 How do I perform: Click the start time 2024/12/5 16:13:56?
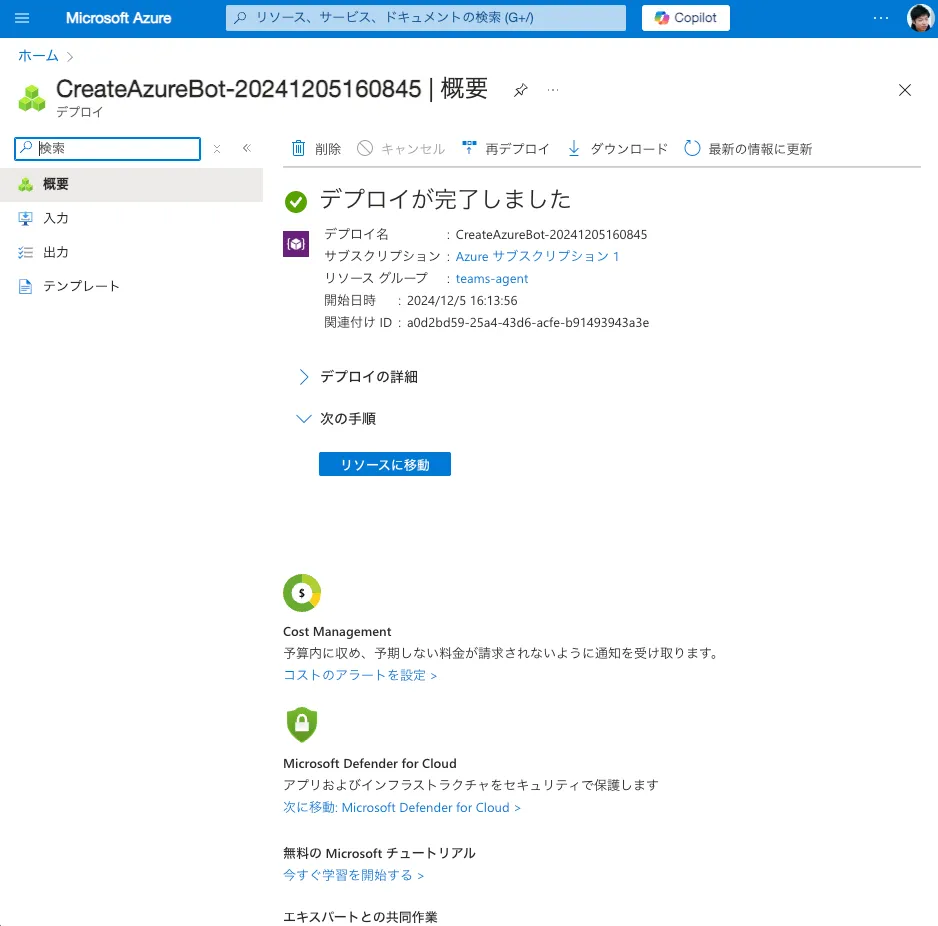(462, 301)
